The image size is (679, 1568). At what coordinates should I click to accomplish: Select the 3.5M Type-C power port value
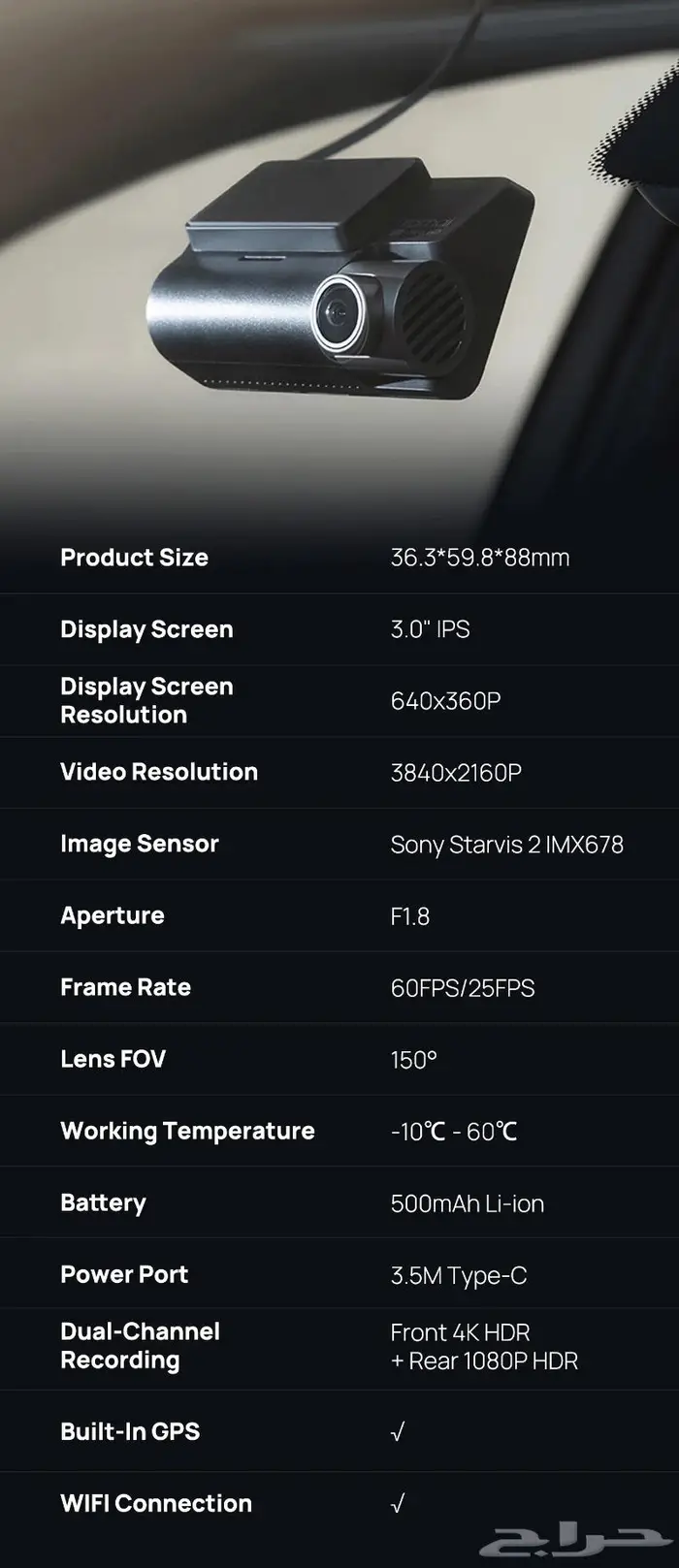coord(458,1275)
